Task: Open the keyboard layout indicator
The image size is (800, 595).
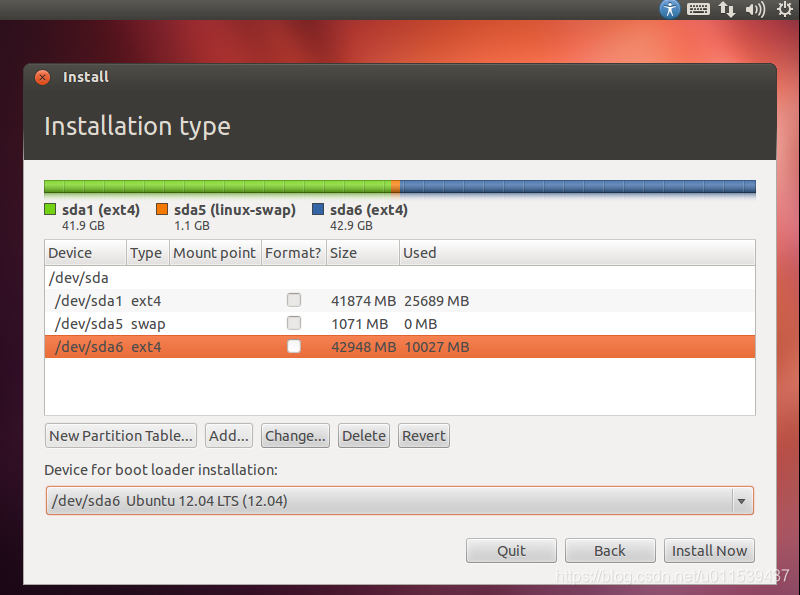Action: 698,9
